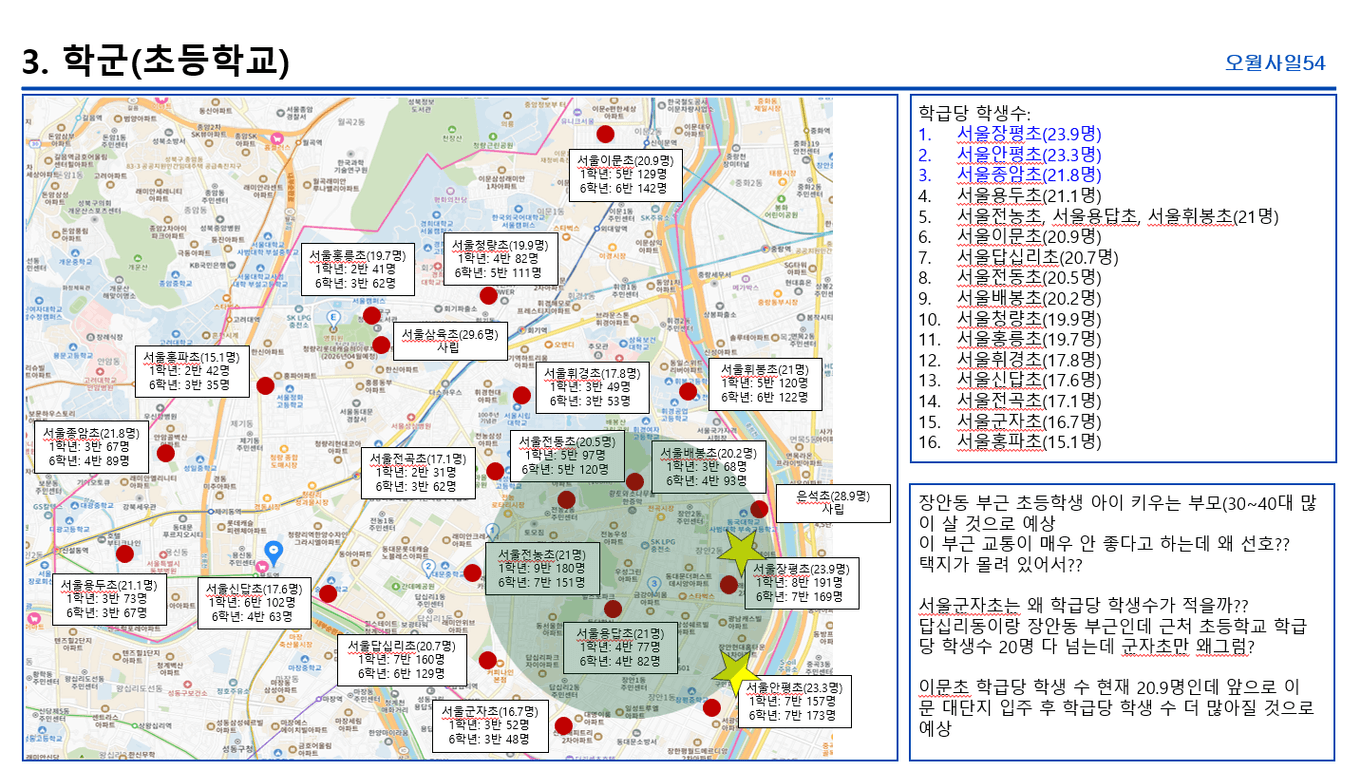Select the 서울휘경초(17.8명) map label
Viewport: 1361px width, 766px height.
594,387
